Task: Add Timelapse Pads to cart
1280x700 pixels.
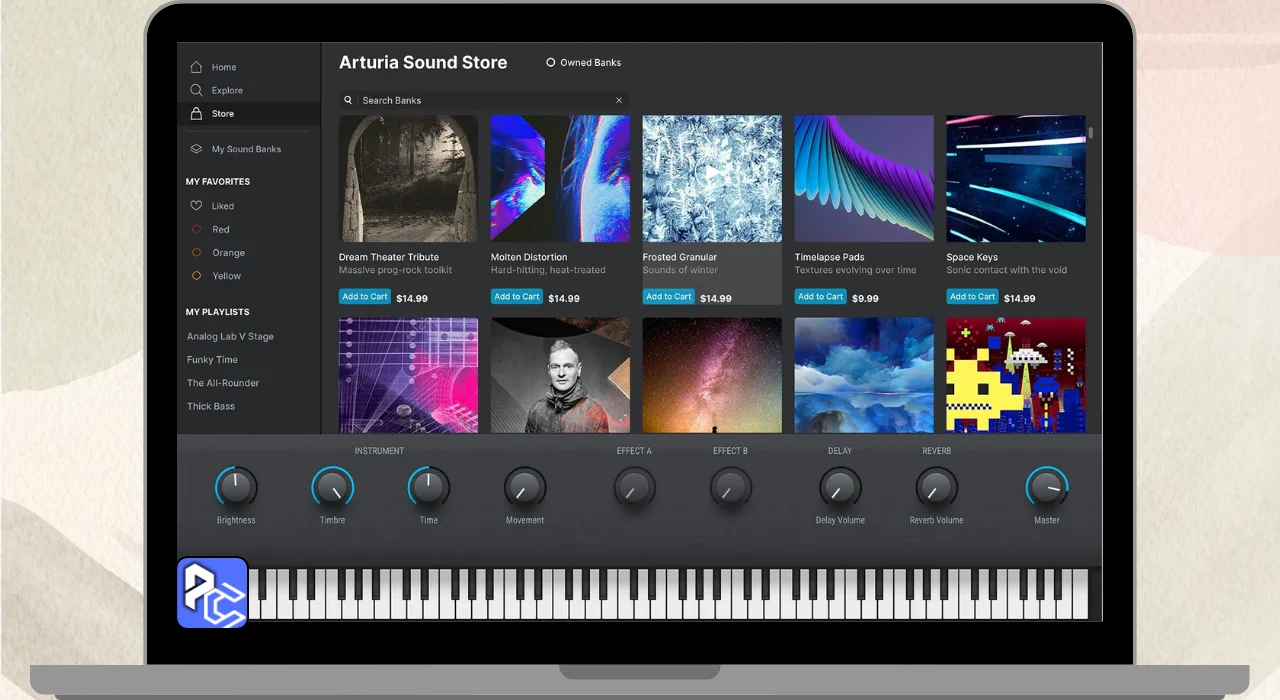Action: tap(821, 297)
